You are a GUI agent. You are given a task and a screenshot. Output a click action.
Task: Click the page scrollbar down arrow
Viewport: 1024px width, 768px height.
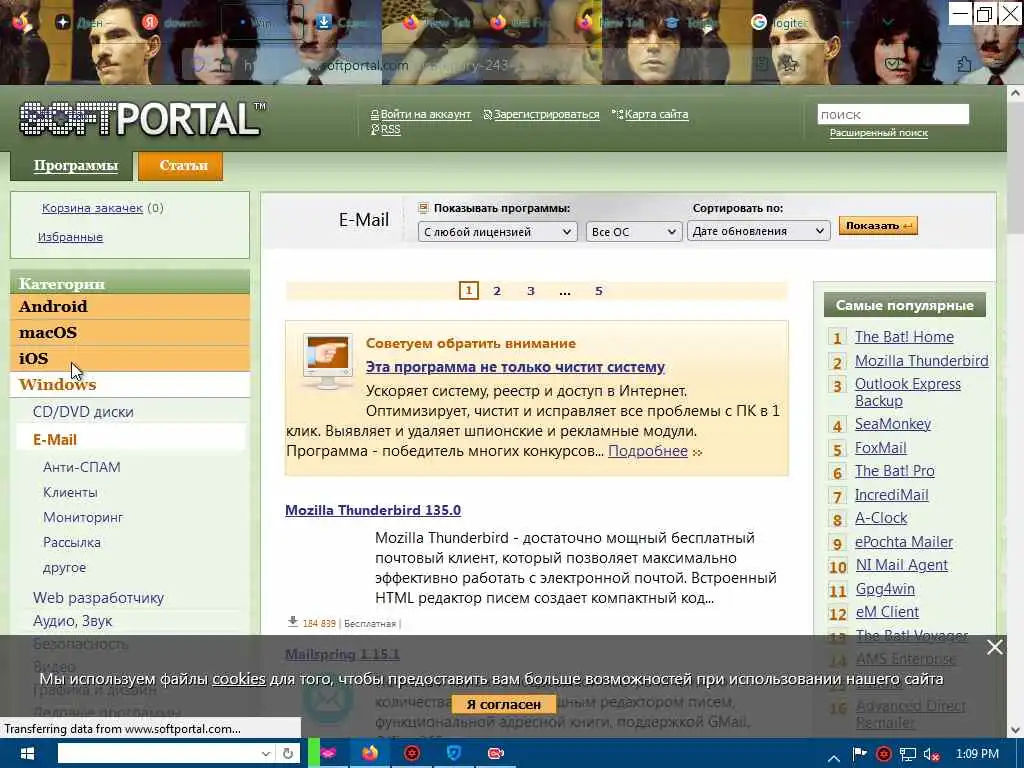(x=1015, y=730)
